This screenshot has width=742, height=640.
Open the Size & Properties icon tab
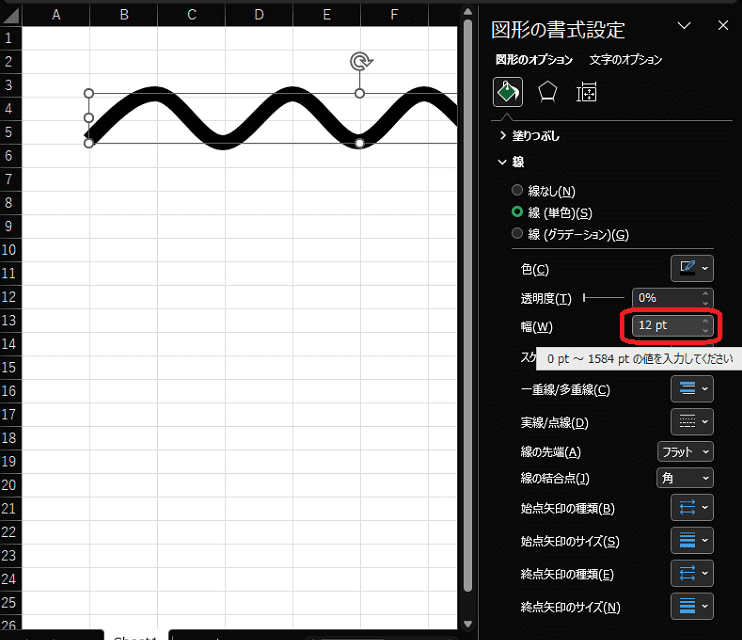[x=587, y=92]
